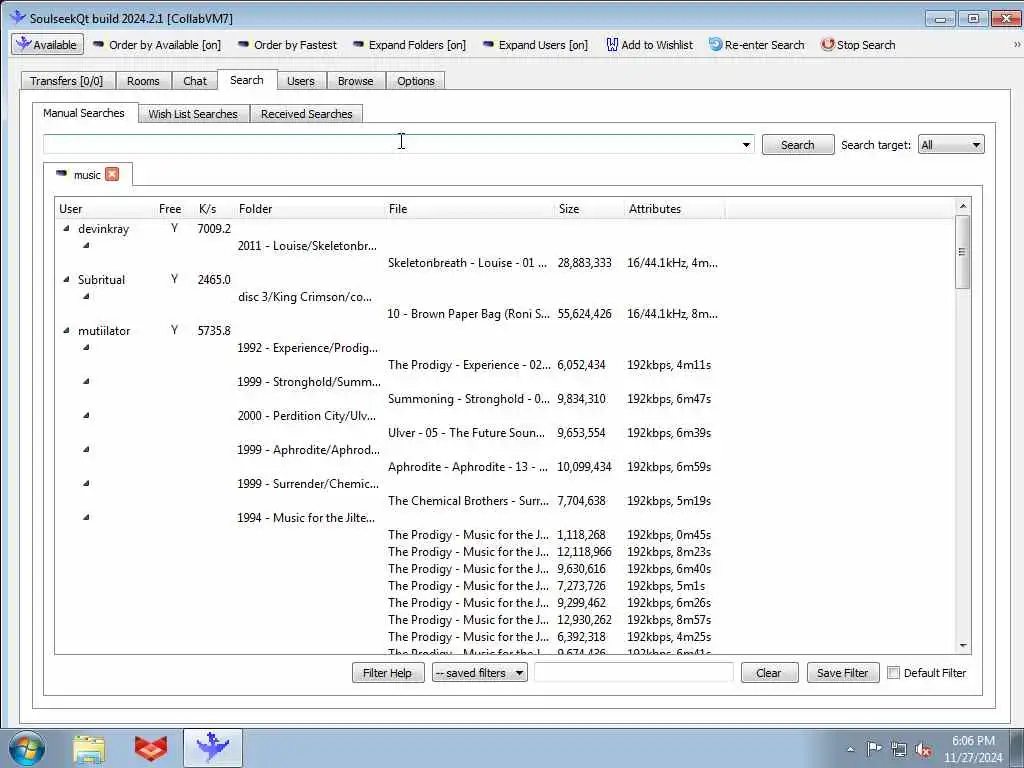
Task: Click the filter text input field
Action: coord(633,673)
